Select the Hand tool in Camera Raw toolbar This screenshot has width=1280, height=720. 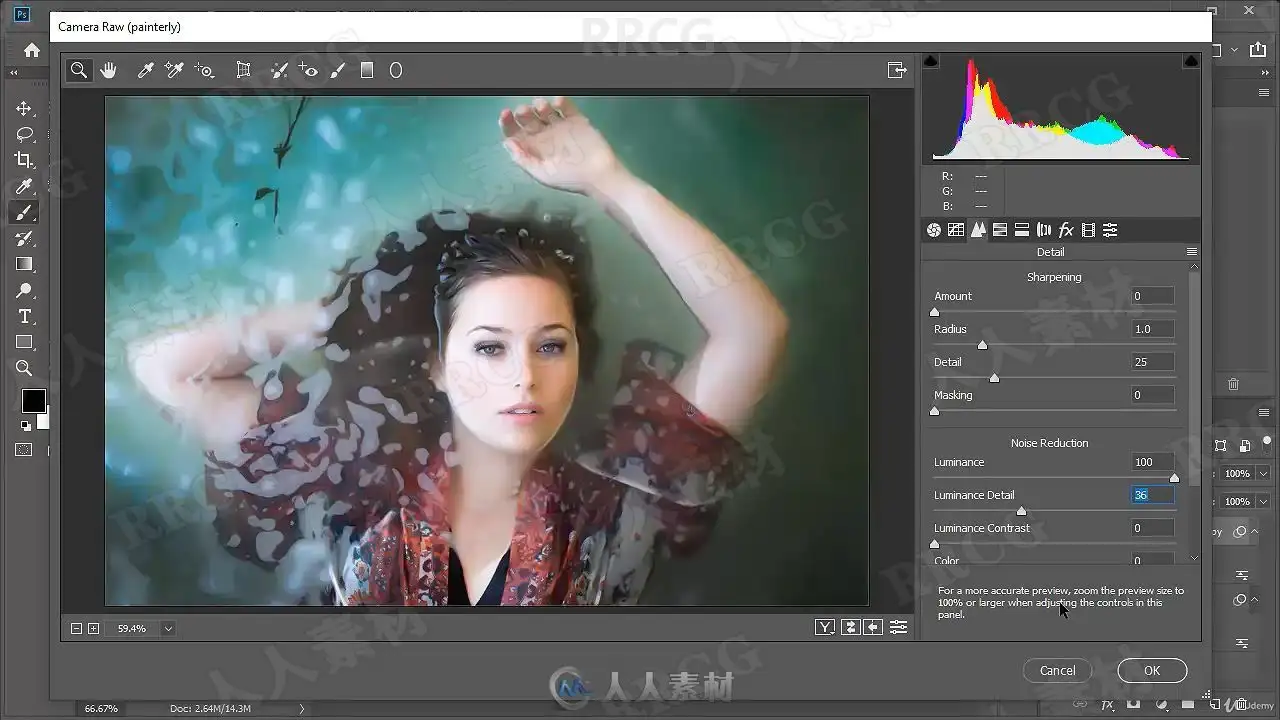109,70
